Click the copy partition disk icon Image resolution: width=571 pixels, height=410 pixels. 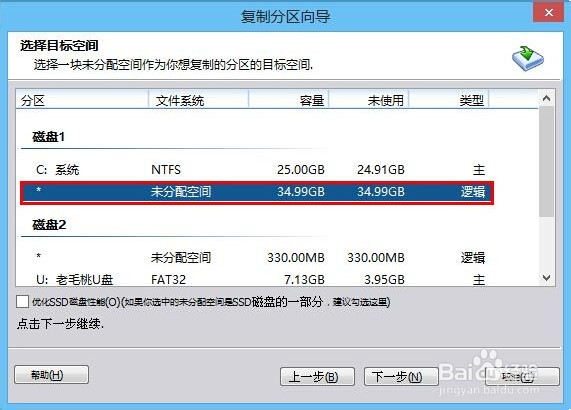pos(528,58)
